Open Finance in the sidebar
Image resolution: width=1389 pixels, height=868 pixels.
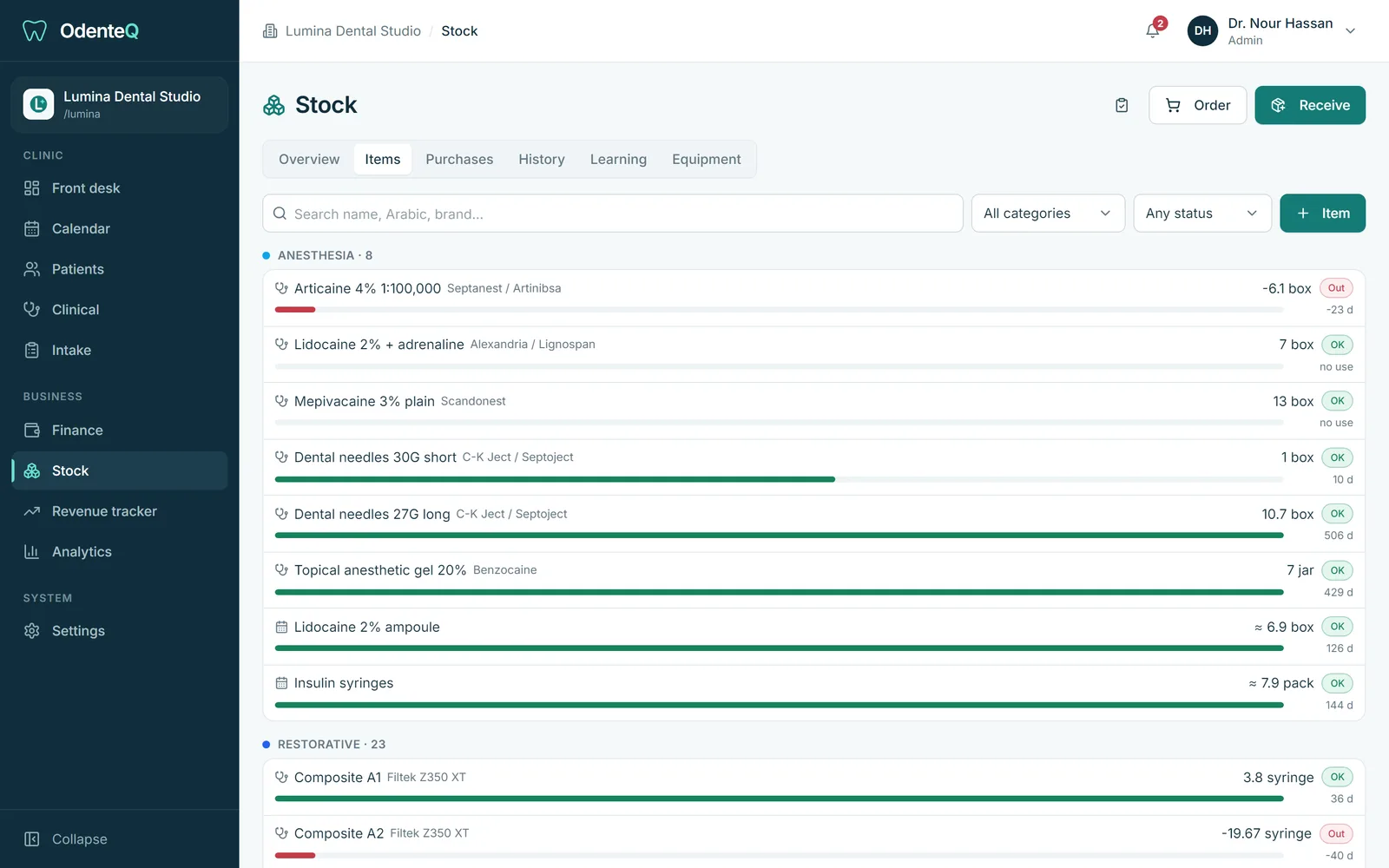click(x=120, y=431)
